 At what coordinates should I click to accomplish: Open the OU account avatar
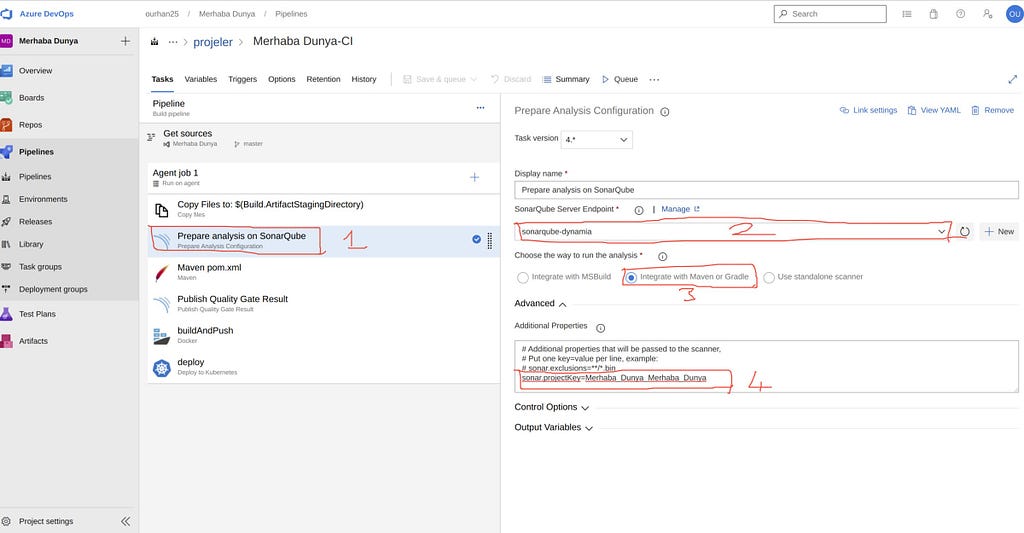(1014, 14)
